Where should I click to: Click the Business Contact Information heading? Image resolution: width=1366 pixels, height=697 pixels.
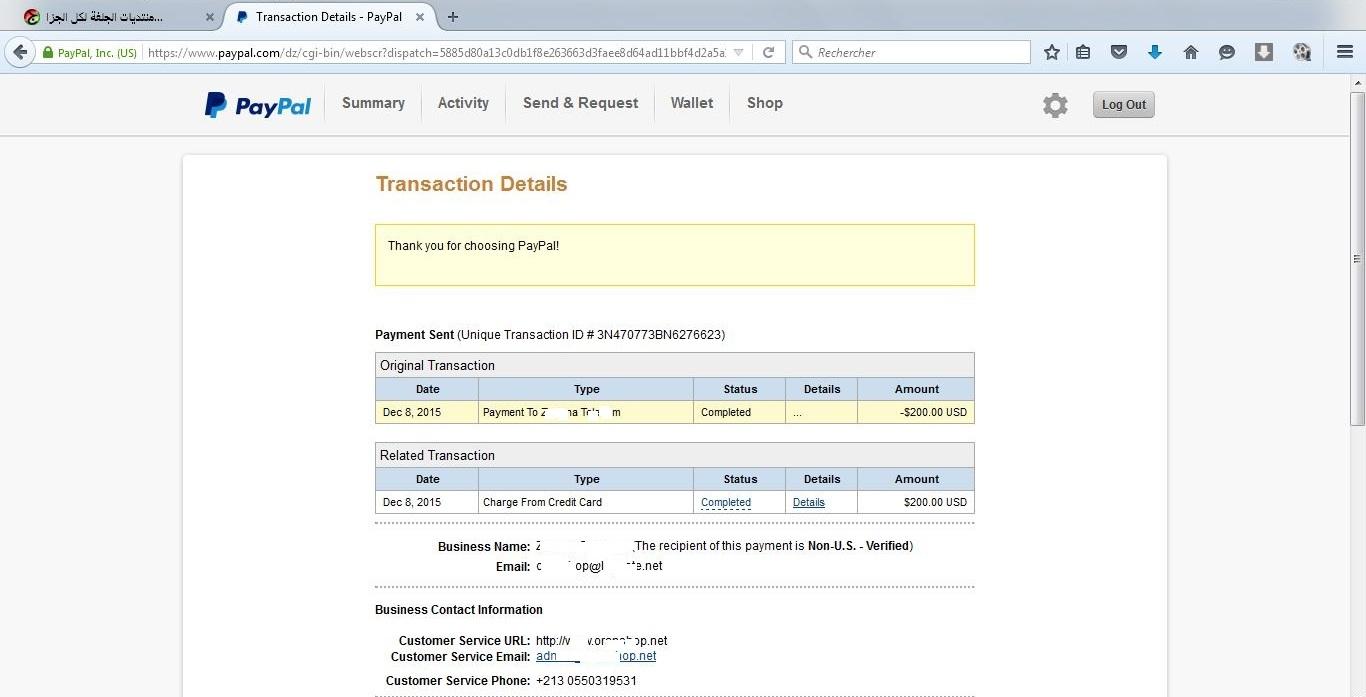[459, 610]
